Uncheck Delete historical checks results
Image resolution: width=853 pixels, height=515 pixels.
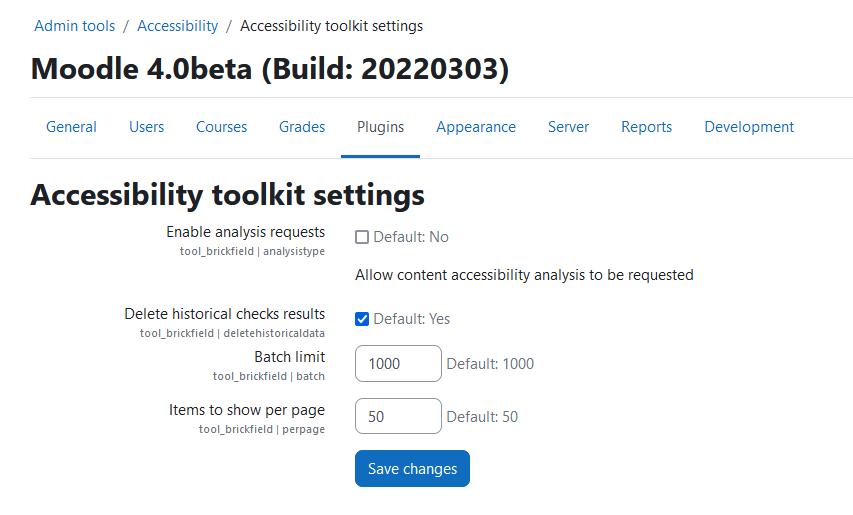tap(362, 319)
